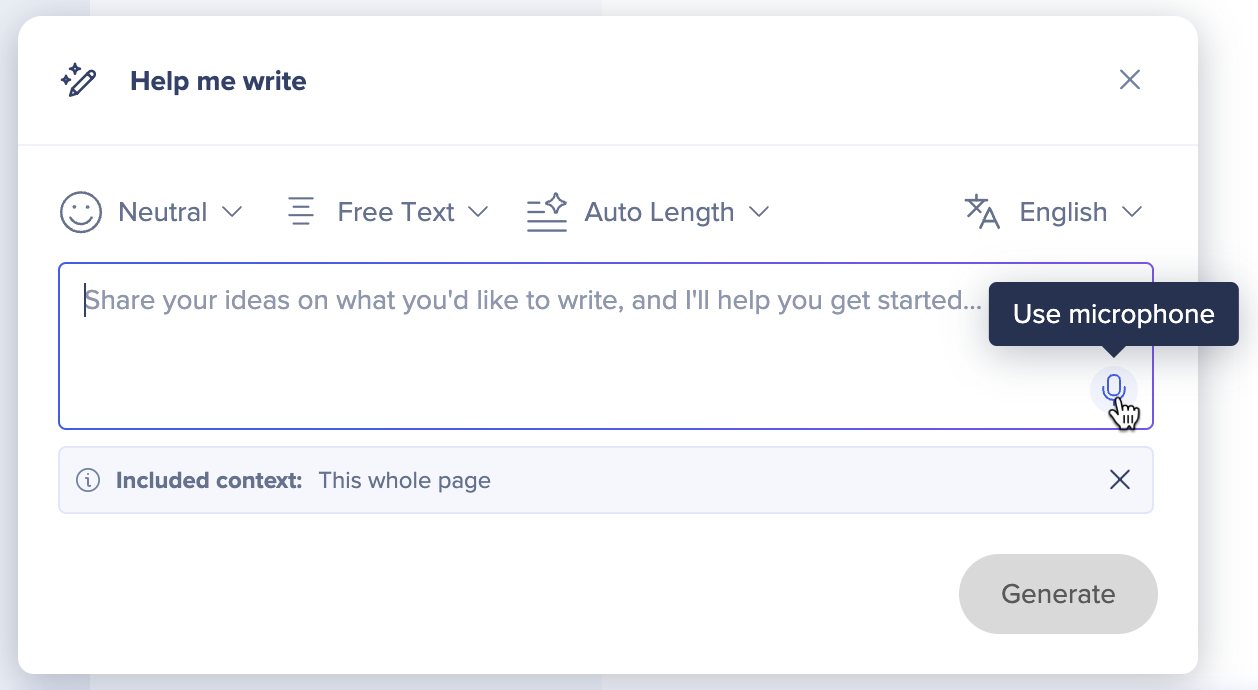The height and width of the screenshot is (690, 1258).
Task: Click the smiley face tone icon
Action: tap(81, 212)
